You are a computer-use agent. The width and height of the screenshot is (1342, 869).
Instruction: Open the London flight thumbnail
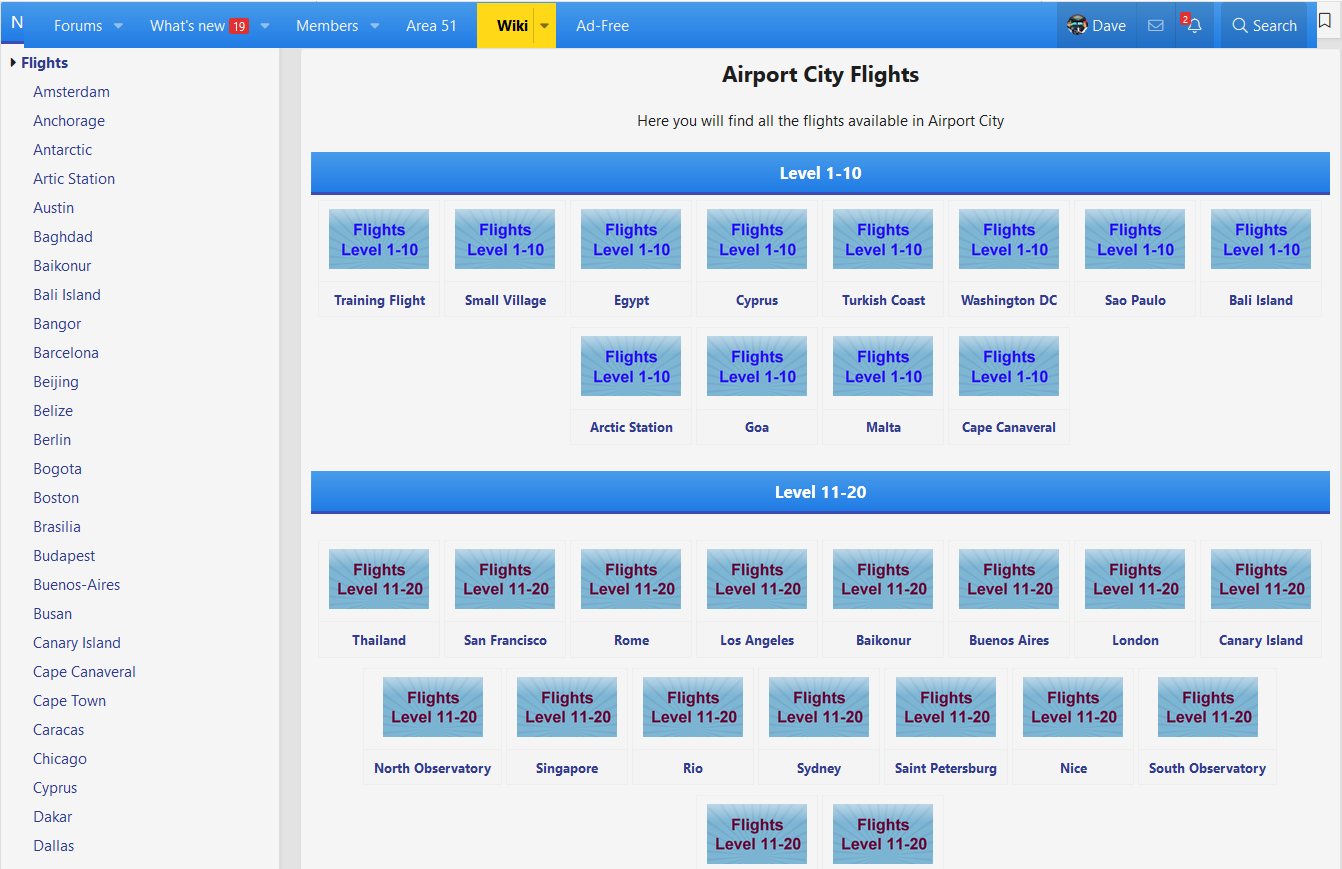click(x=1135, y=579)
